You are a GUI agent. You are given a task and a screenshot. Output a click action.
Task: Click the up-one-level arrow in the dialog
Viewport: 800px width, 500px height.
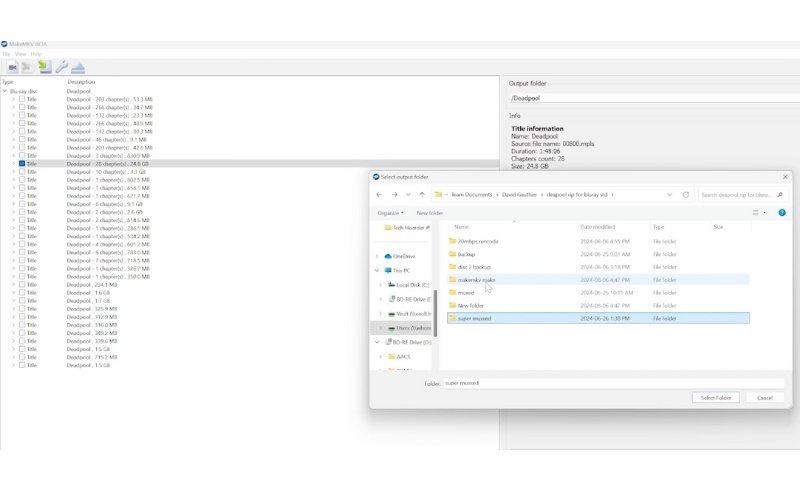[x=421, y=195]
